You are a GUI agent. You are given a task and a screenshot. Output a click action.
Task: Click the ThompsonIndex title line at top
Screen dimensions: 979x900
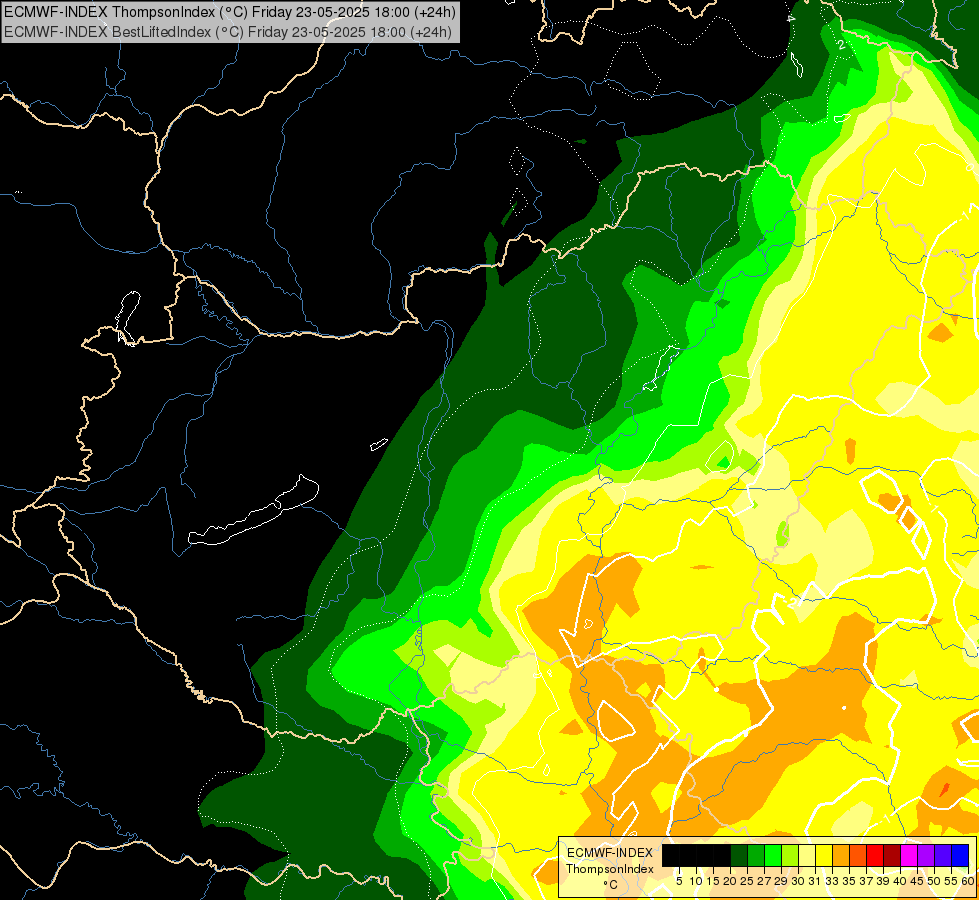tap(230, 11)
